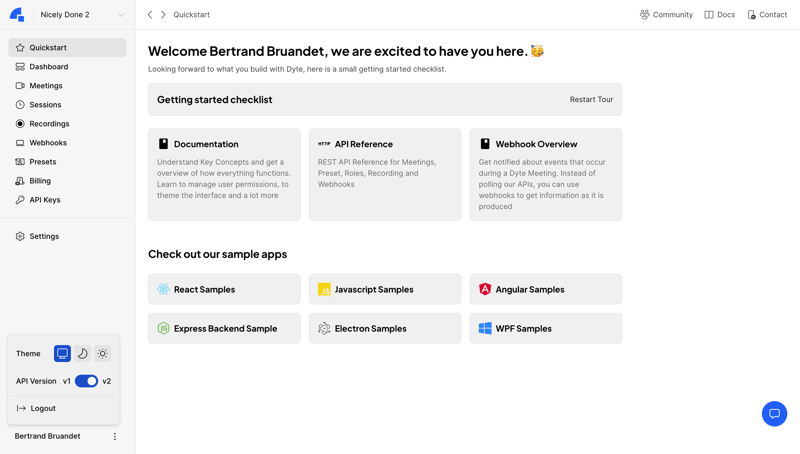The image size is (800, 454).
Task: Go to Recordings in the sidebar
Action: click(49, 124)
